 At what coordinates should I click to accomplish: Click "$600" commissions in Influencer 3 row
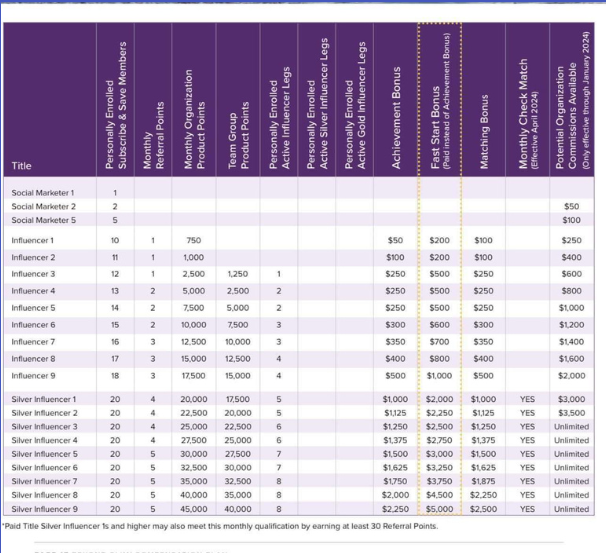point(571,274)
